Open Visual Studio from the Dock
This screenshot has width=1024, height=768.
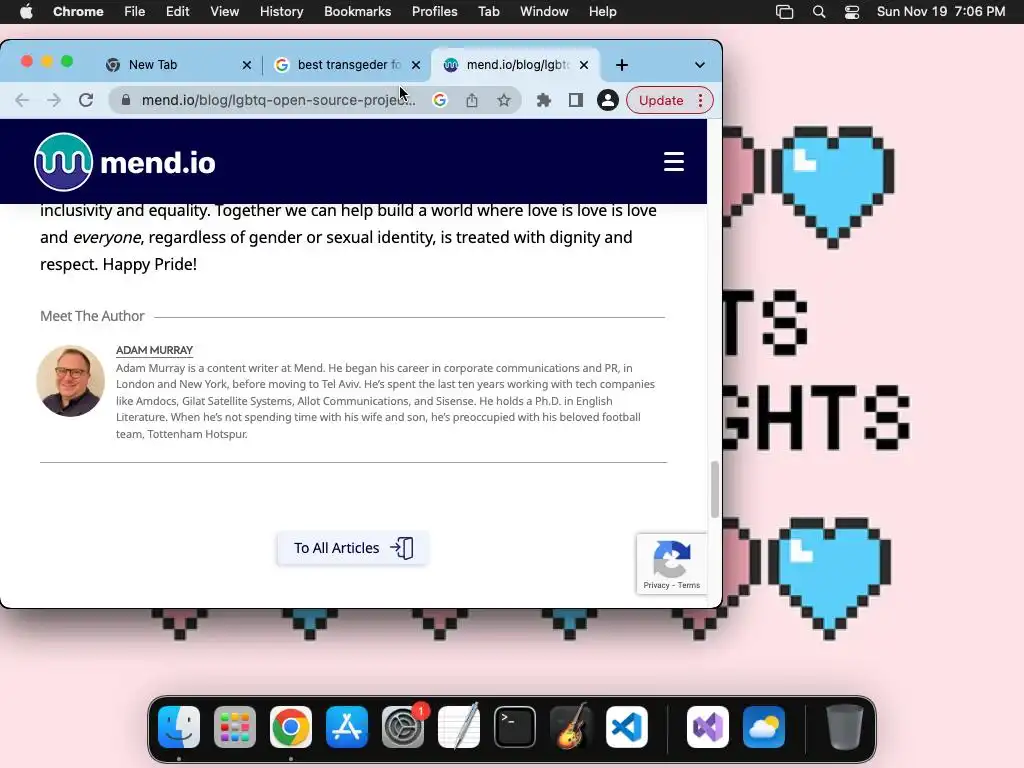coord(708,726)
